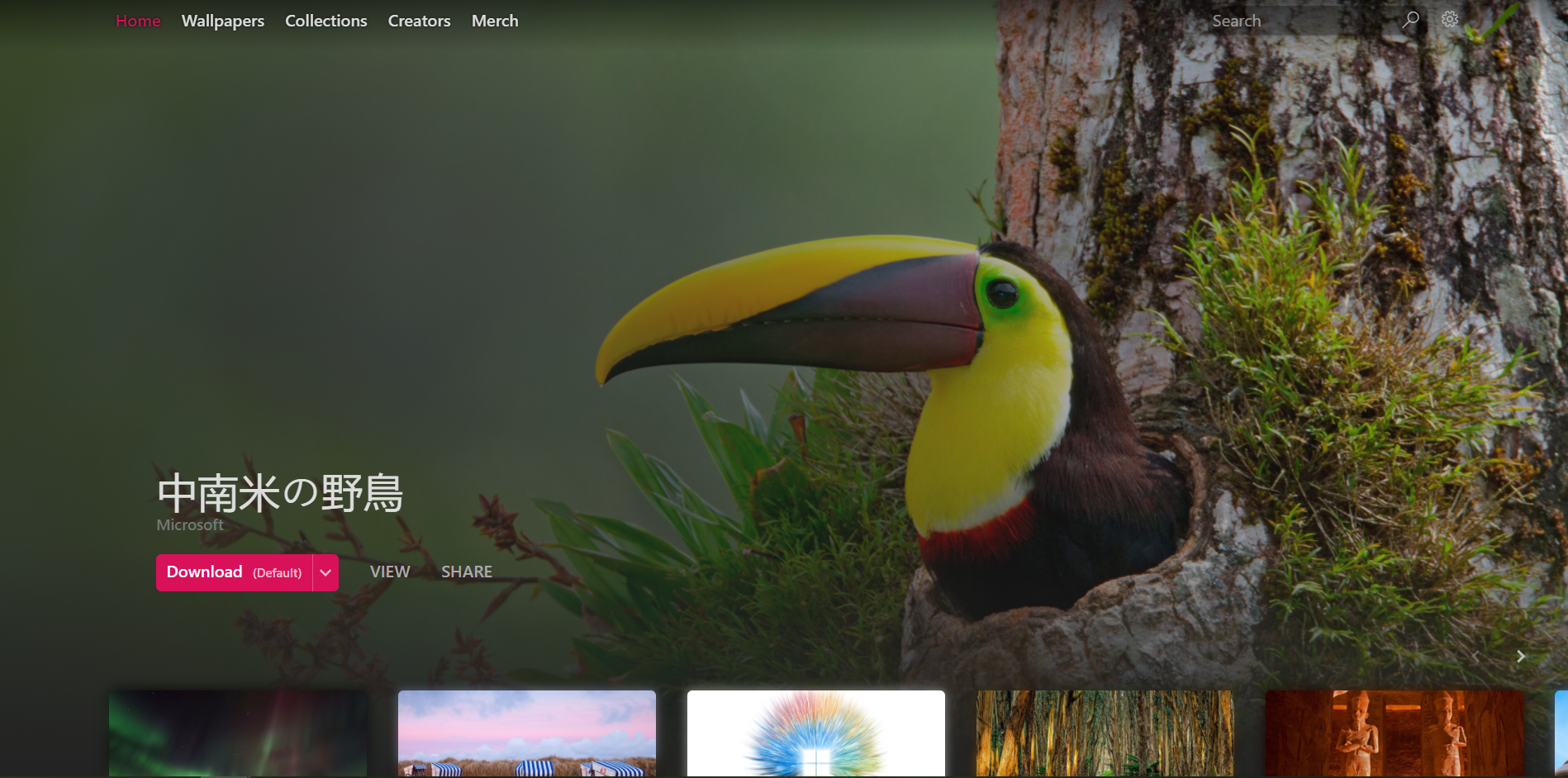Expand the Download options chevron
The width and height of the screenshot is (1568, 778).
325,572
